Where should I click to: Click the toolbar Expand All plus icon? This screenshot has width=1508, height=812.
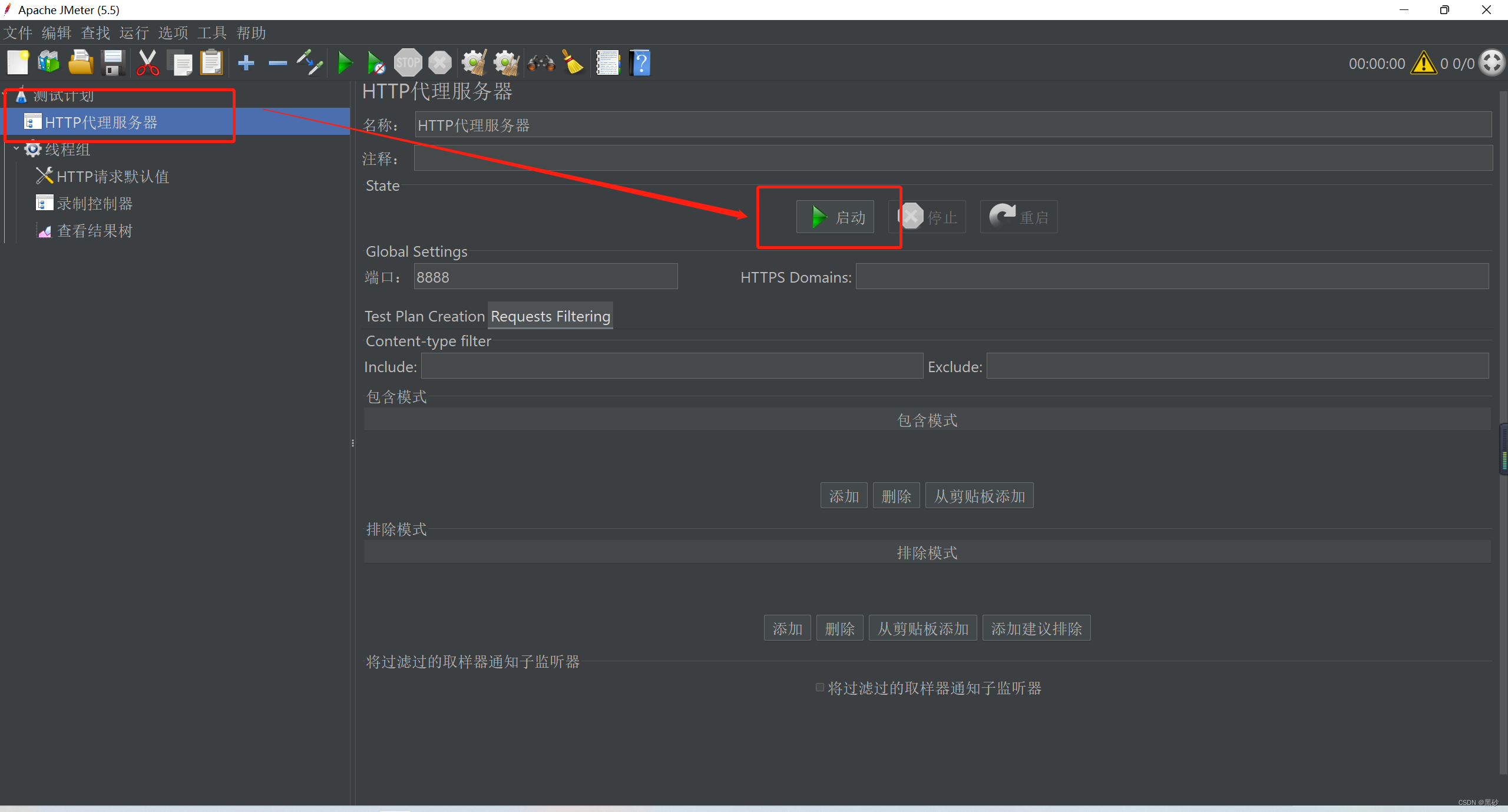pyautogui.click(x=246, y=62)
